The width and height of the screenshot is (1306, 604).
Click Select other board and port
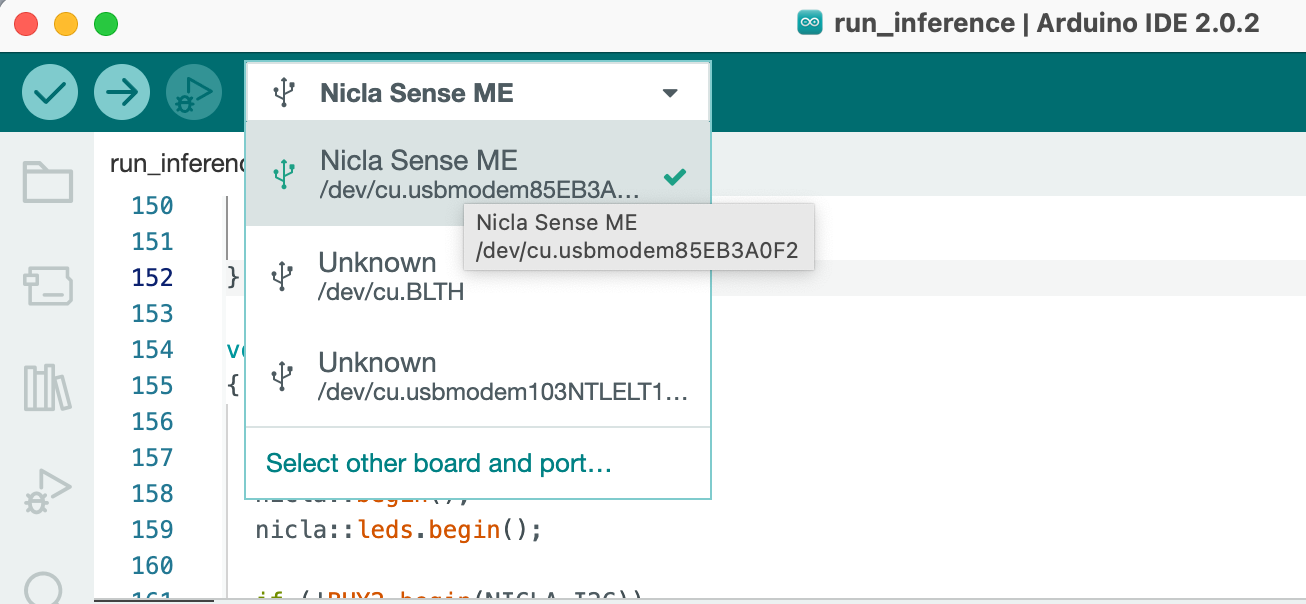point(438,464)
